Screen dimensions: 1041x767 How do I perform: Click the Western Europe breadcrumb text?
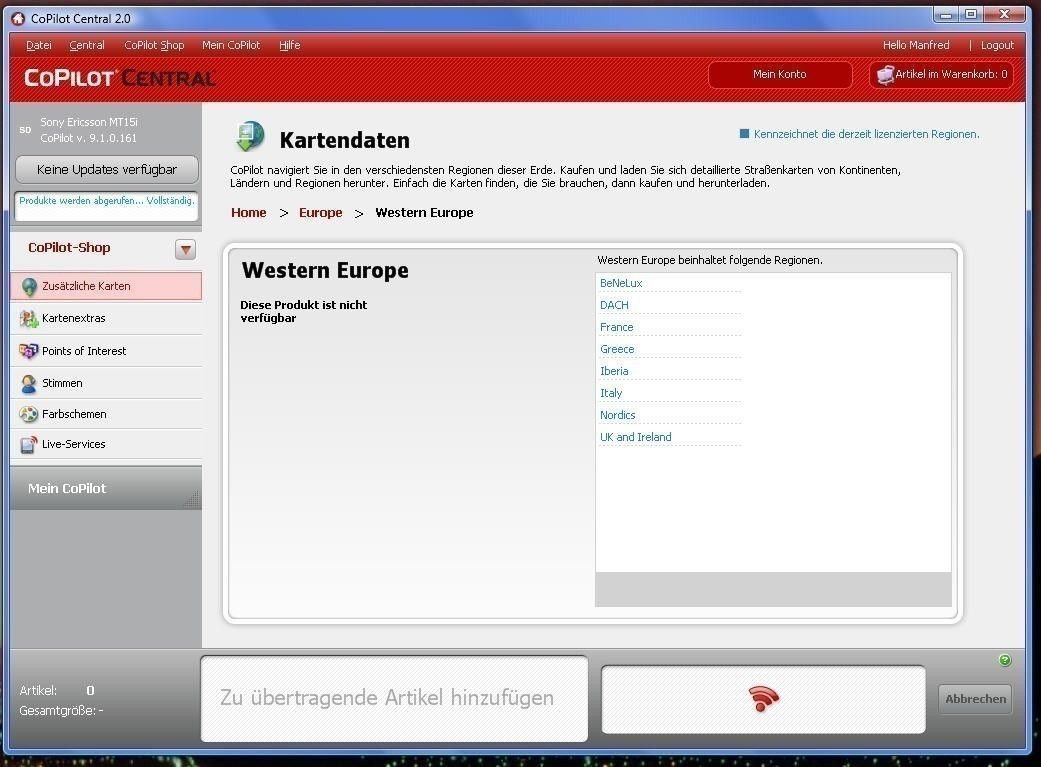point(424,213)
